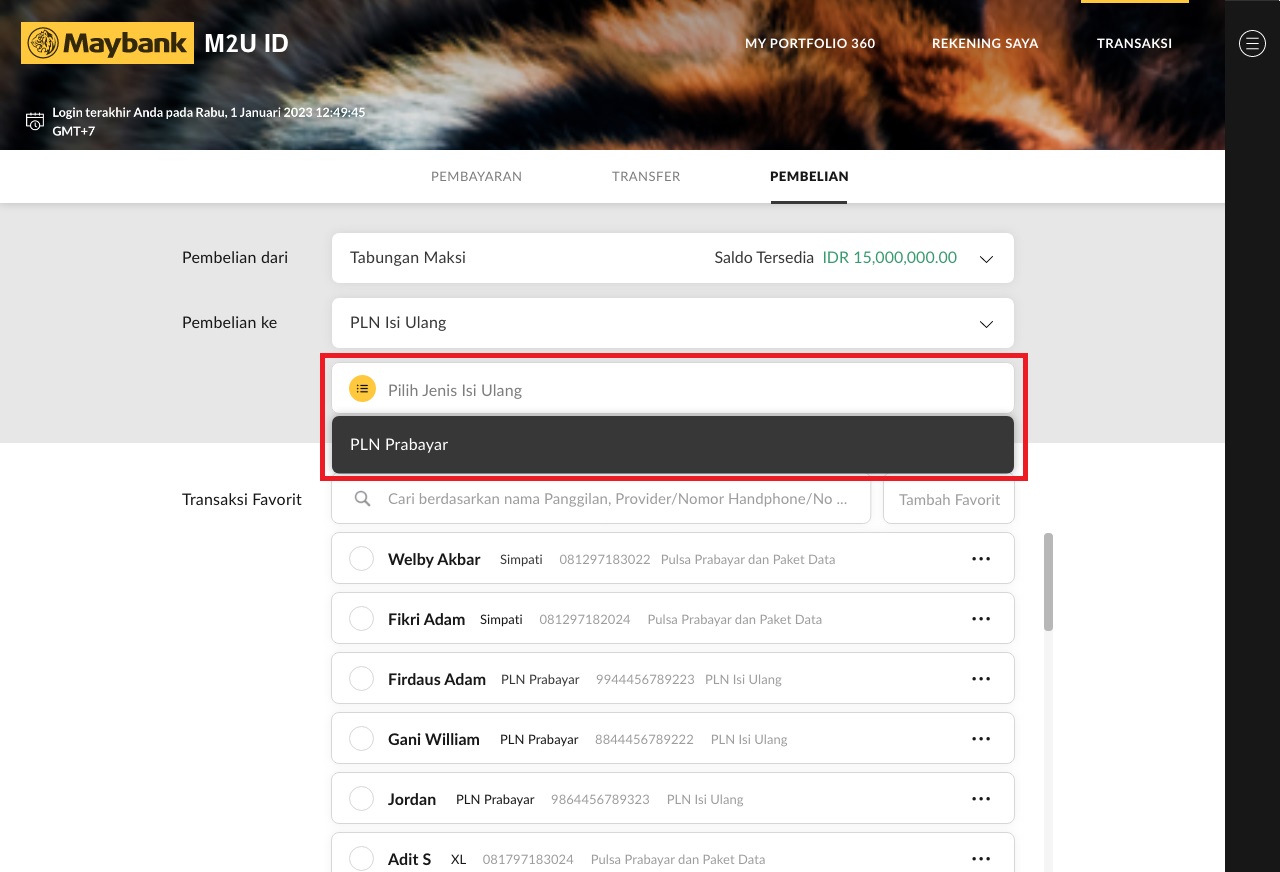Open the three-dot menu for Jordan
This screenshot has height=872, width=1280.
click(981, 799)
